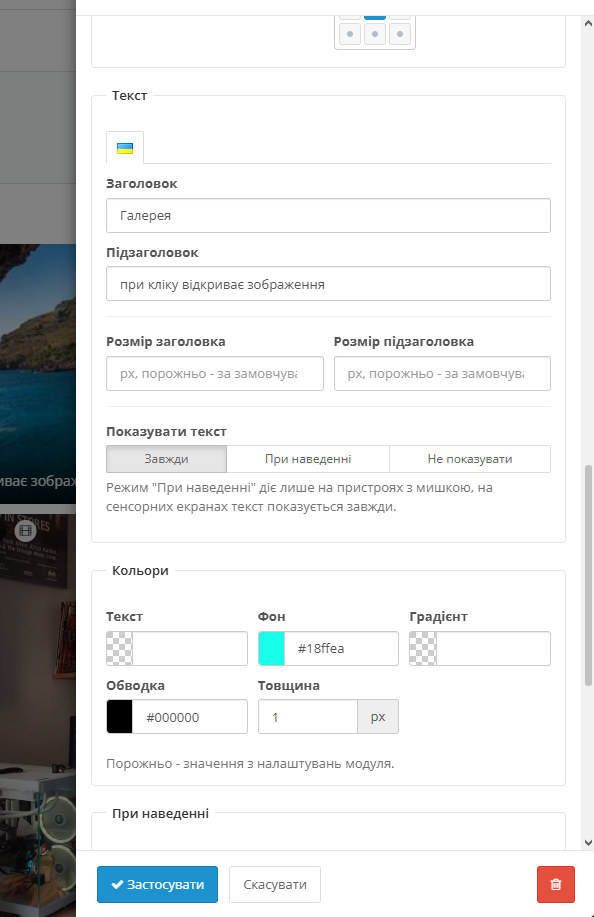Edit the Обводка hex value #000000
Screen dimensions: 594x917
coord(190,717)
